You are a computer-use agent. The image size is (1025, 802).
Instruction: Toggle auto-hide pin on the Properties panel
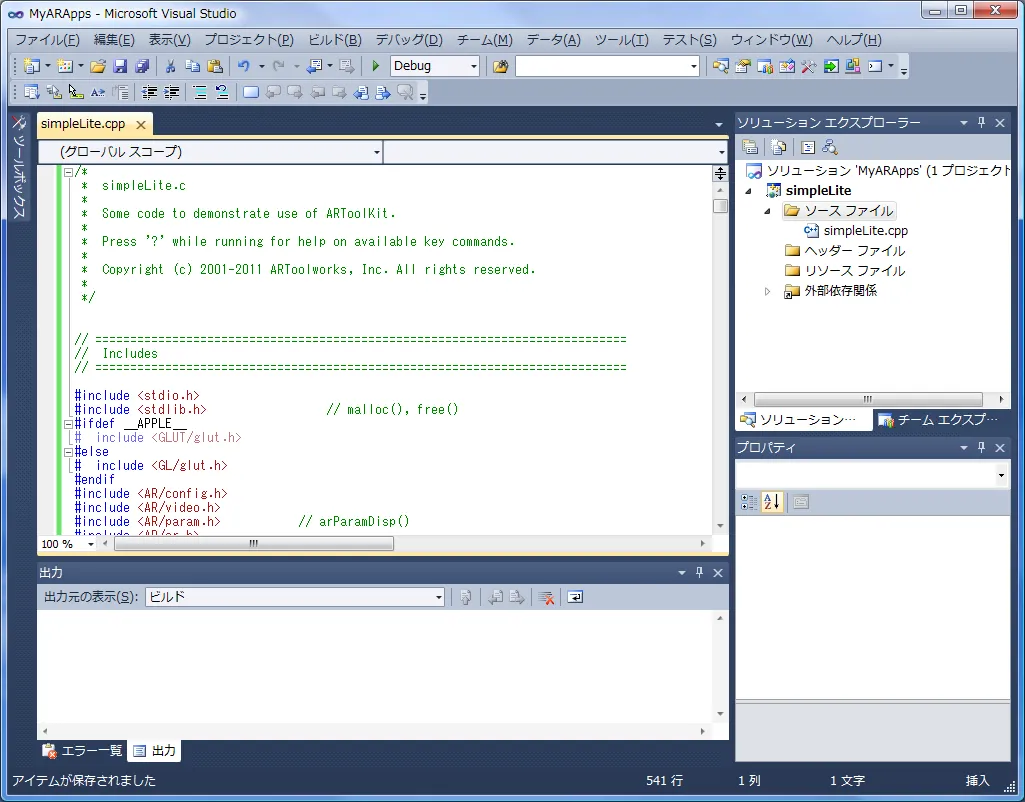tap(981, 448)
